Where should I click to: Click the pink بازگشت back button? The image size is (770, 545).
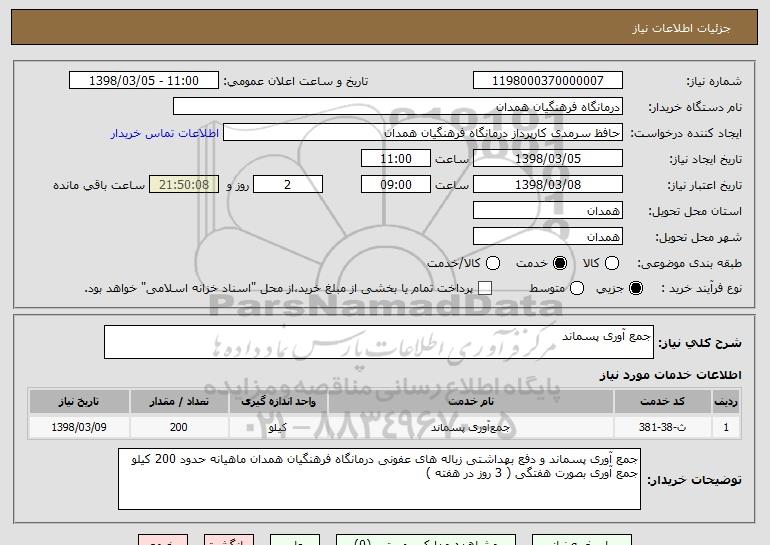click(229, 540)
